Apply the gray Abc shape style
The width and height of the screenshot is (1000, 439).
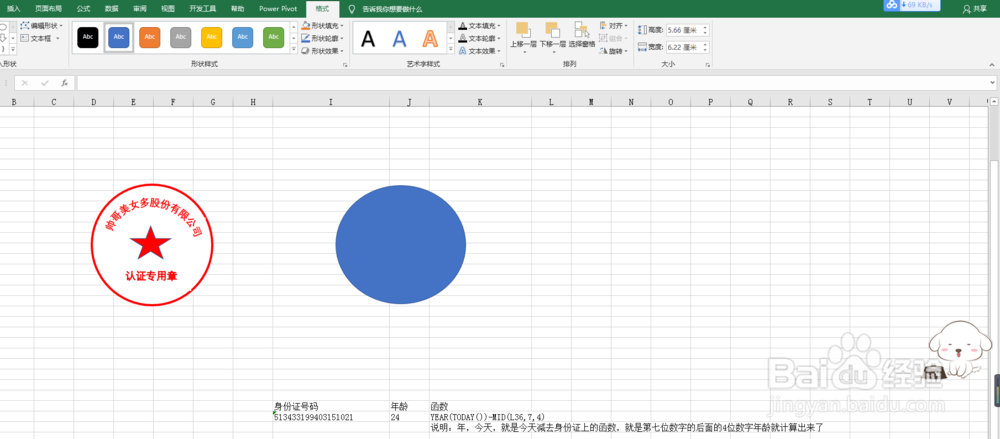pyautogui.click(x=180, y=38)
